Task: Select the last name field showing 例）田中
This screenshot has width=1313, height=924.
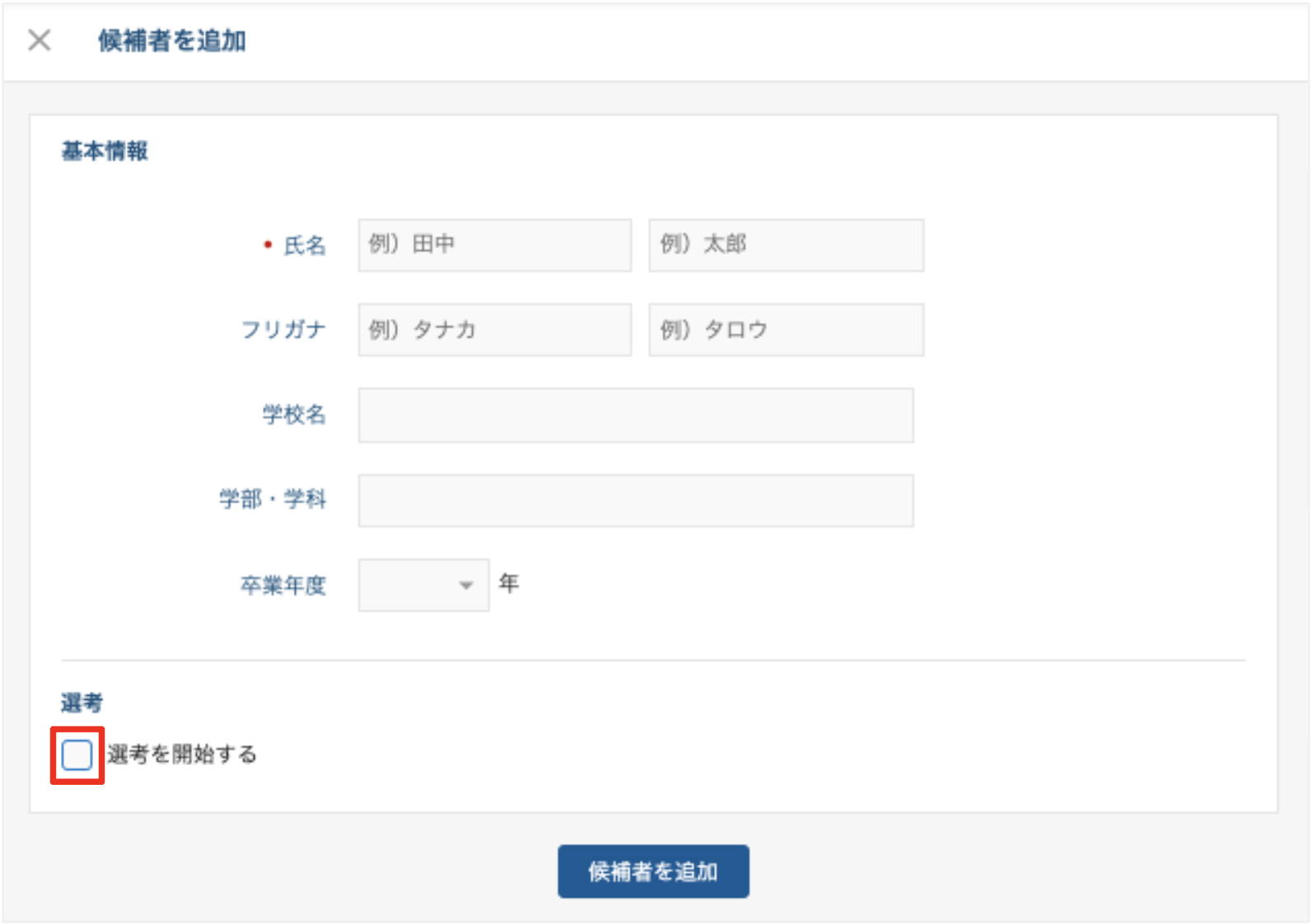Action: (x=494, y=245)
